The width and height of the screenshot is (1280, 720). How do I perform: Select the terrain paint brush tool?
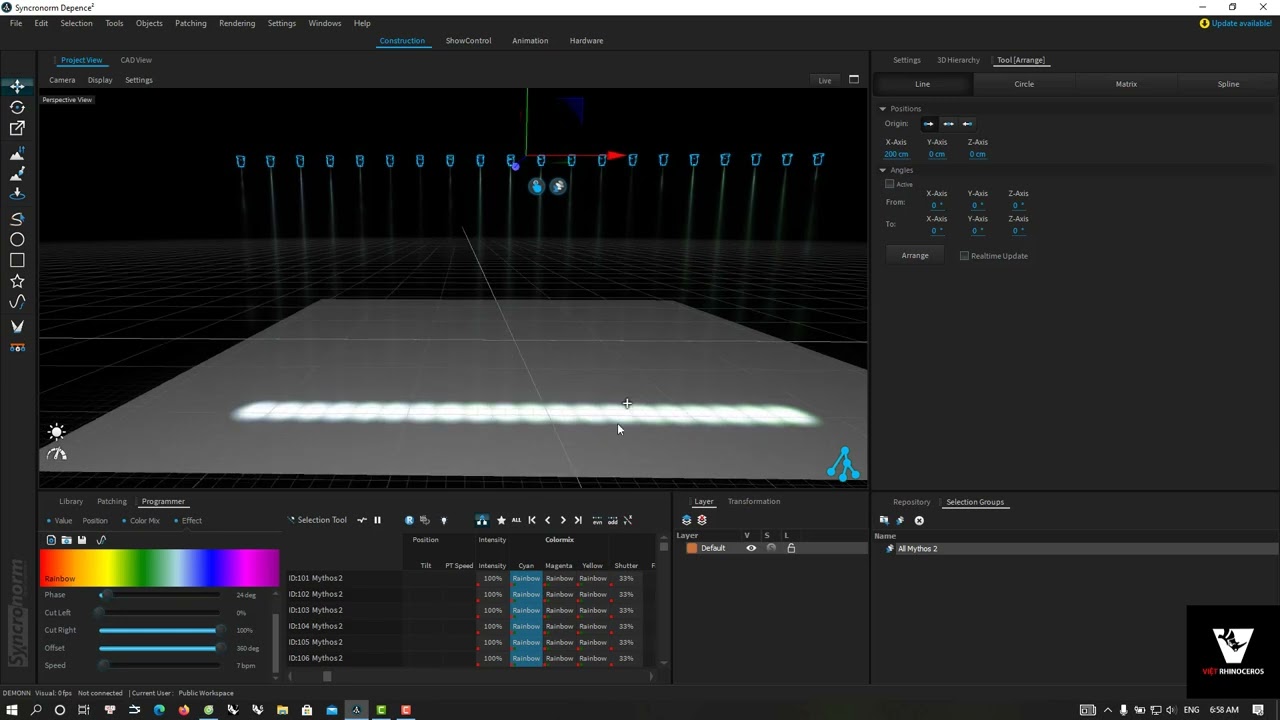coord(17,174)
